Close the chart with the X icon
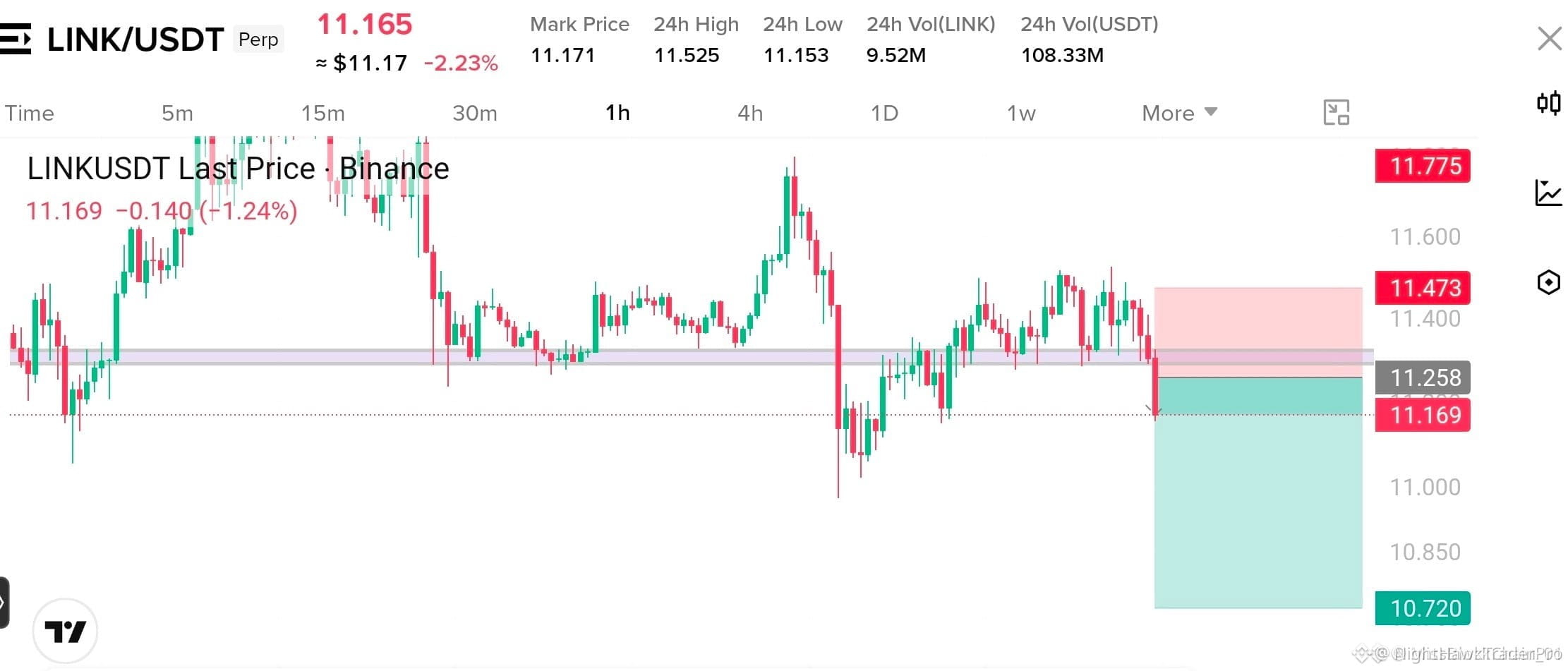1568x671 pixels. pos(1549,38)
